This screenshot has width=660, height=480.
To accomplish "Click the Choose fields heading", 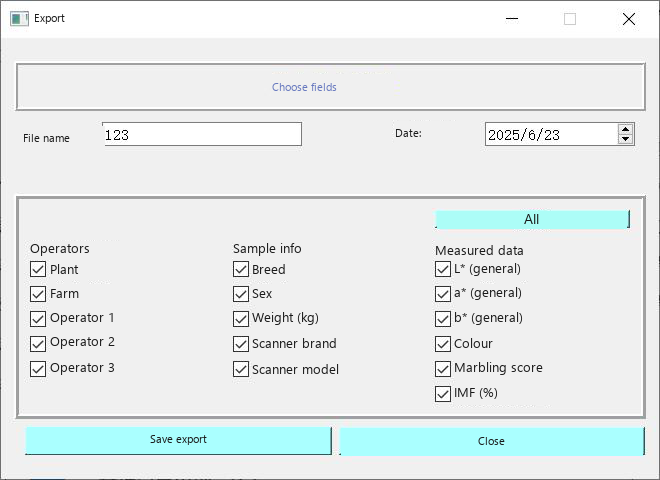I will pyautogui.click(x=304, y=87).
